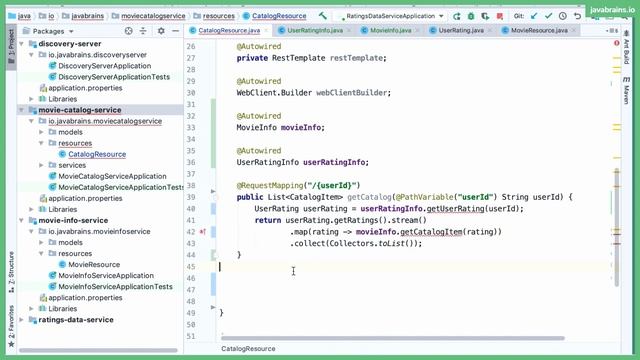Open Packages panel settings gear

point(161,31)
